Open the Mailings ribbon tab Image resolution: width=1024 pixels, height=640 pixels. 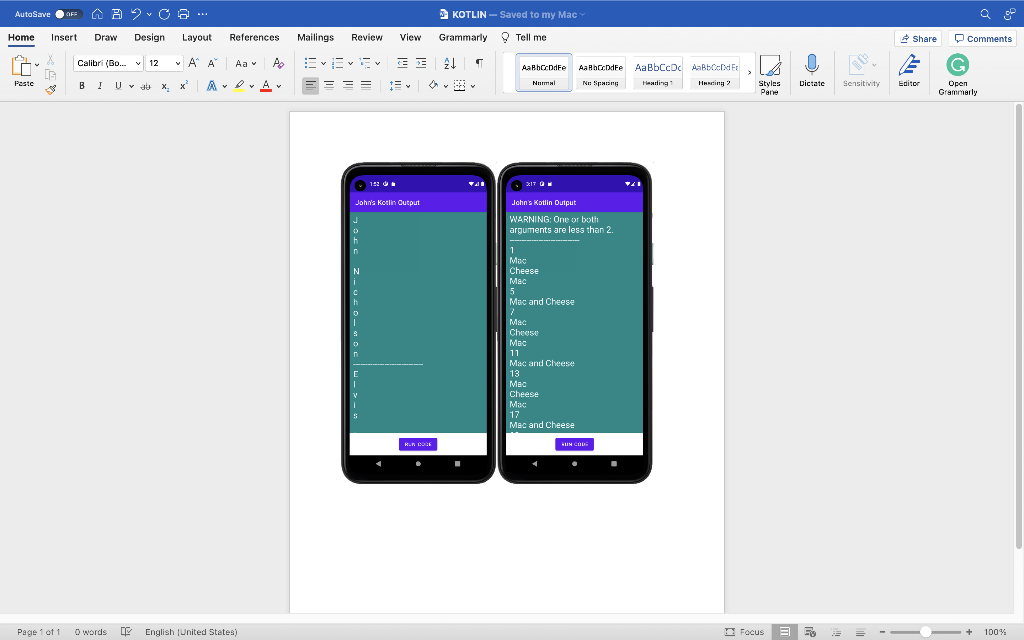point(315,36)
